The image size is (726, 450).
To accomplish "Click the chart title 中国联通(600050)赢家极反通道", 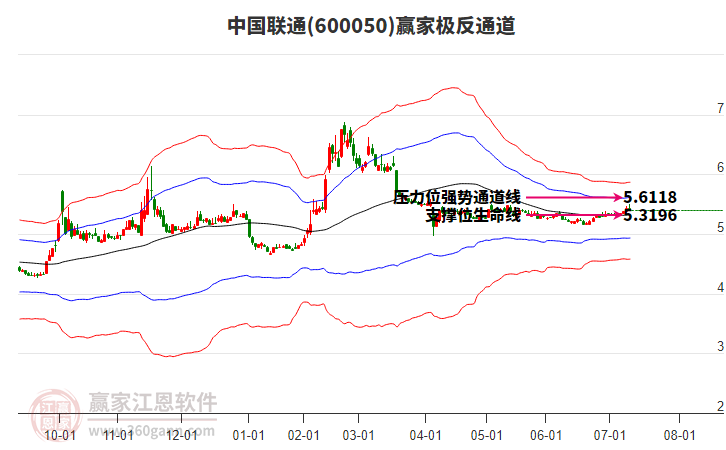I will [x=371, y=26].
